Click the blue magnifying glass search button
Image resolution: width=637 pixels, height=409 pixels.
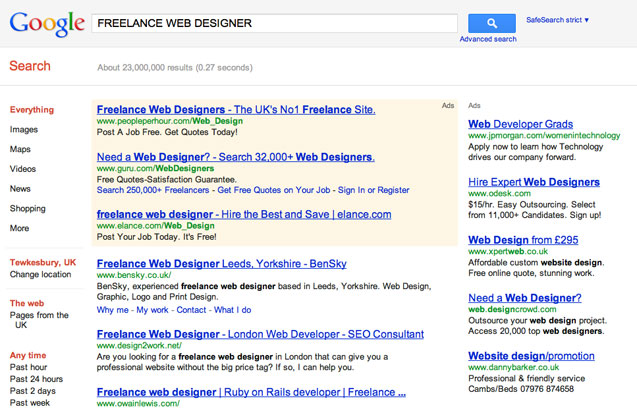pos(492,23)
